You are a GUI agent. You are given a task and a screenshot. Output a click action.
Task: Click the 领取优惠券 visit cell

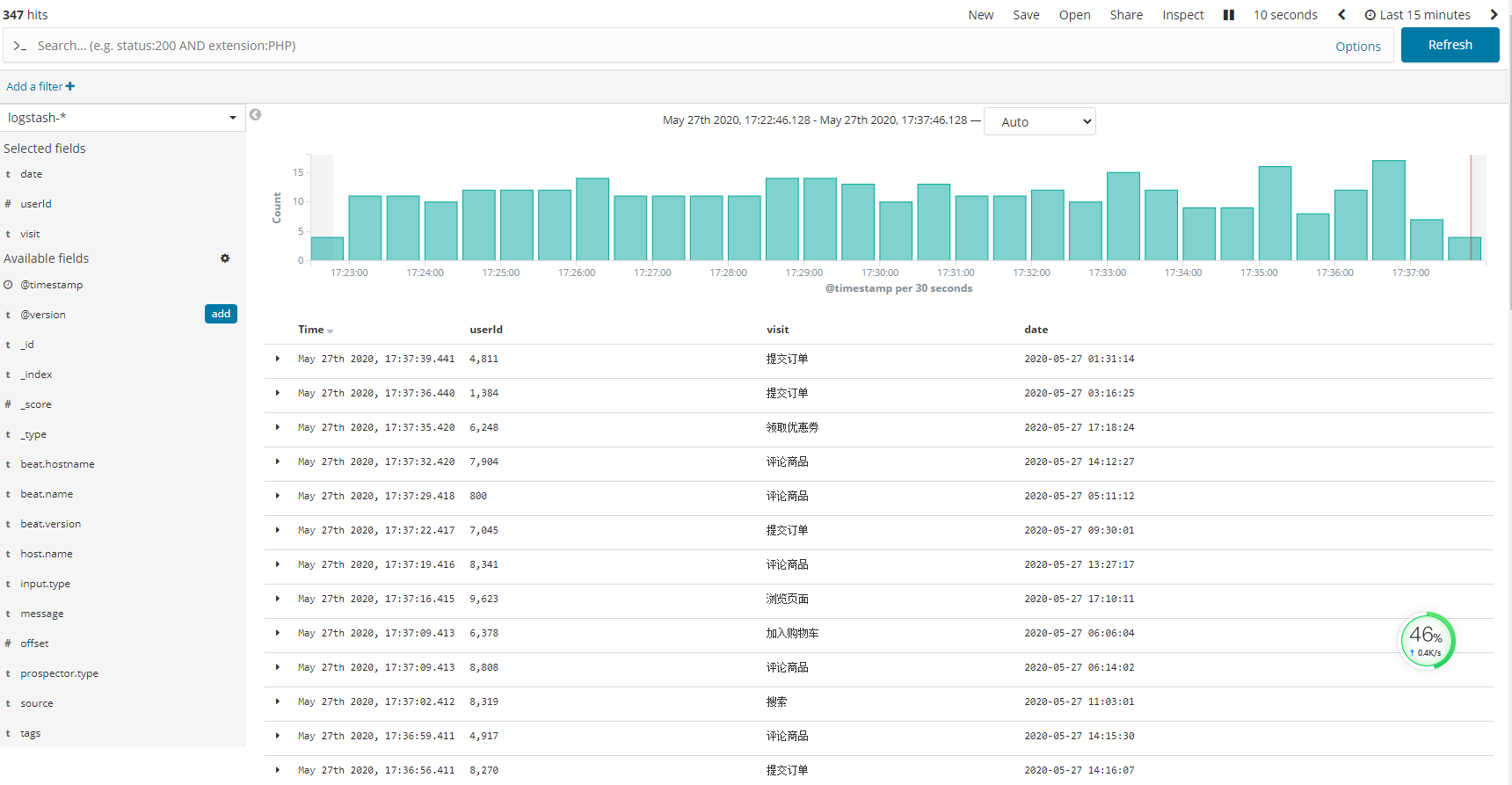(792, 427)
